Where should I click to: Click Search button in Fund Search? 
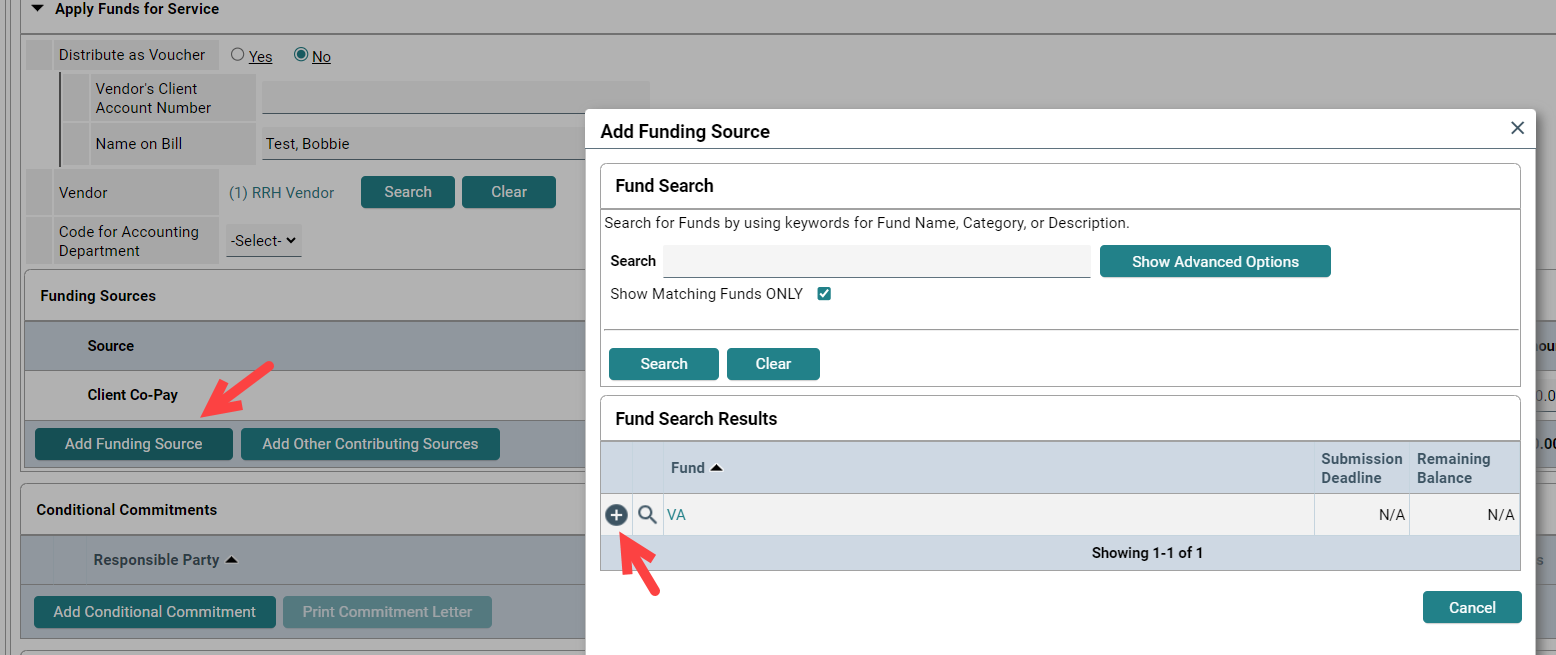[664, 364]
